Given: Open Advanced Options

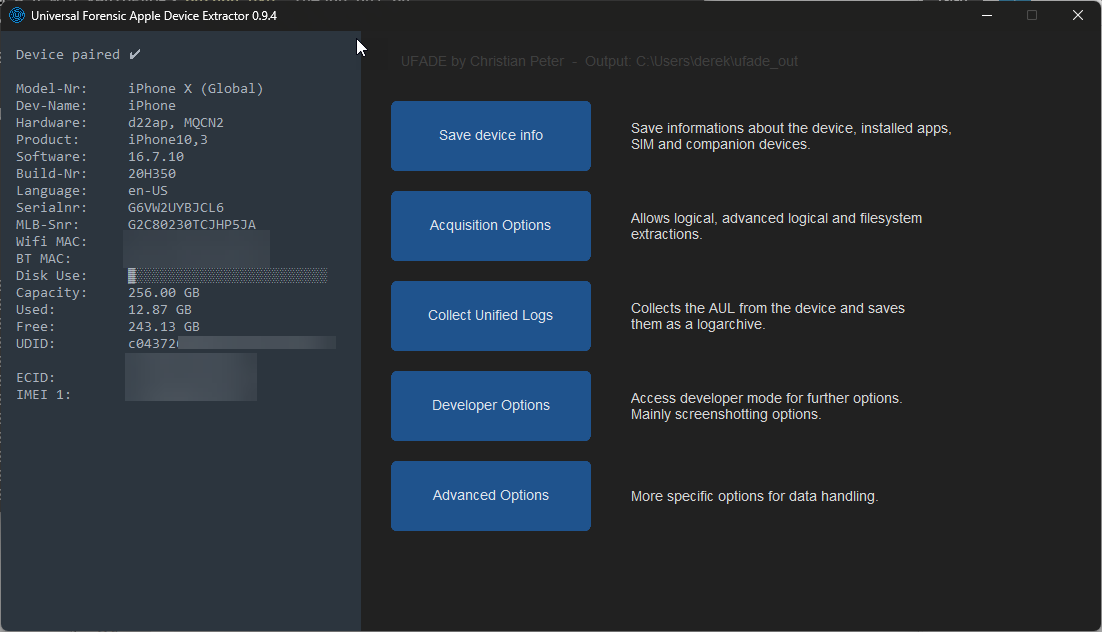Looking at the screenshot, I should (490, 496).
